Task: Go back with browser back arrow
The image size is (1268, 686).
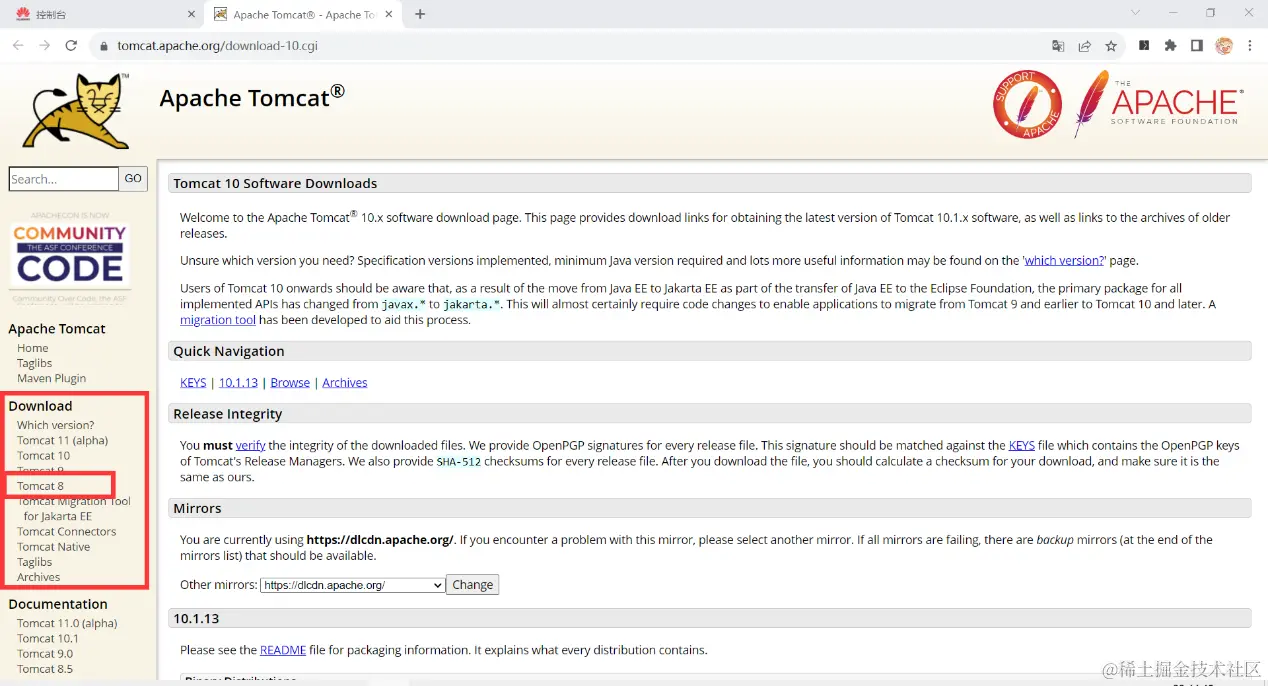Action: click(18, 46)
